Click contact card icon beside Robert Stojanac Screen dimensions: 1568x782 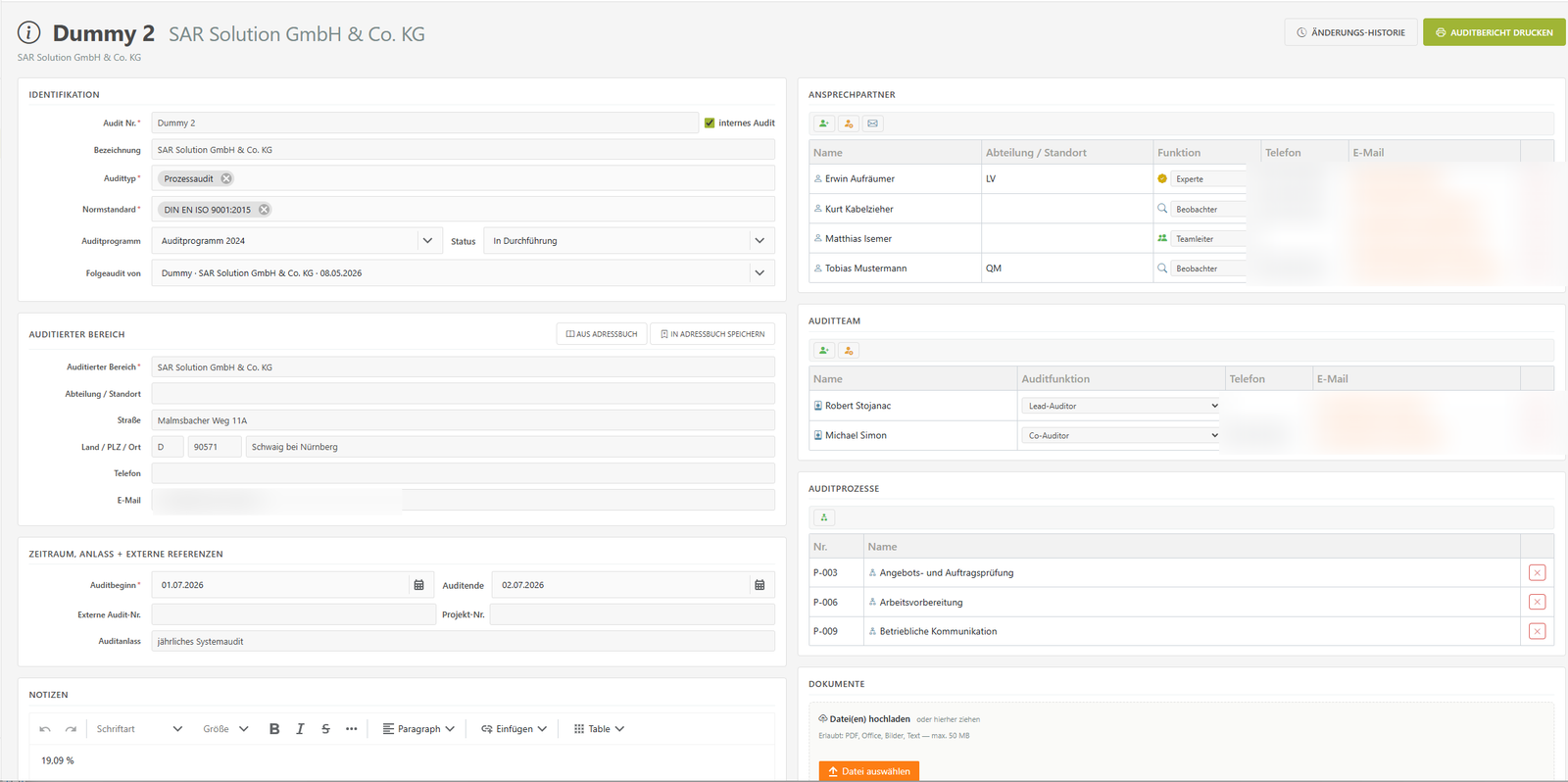818,406
